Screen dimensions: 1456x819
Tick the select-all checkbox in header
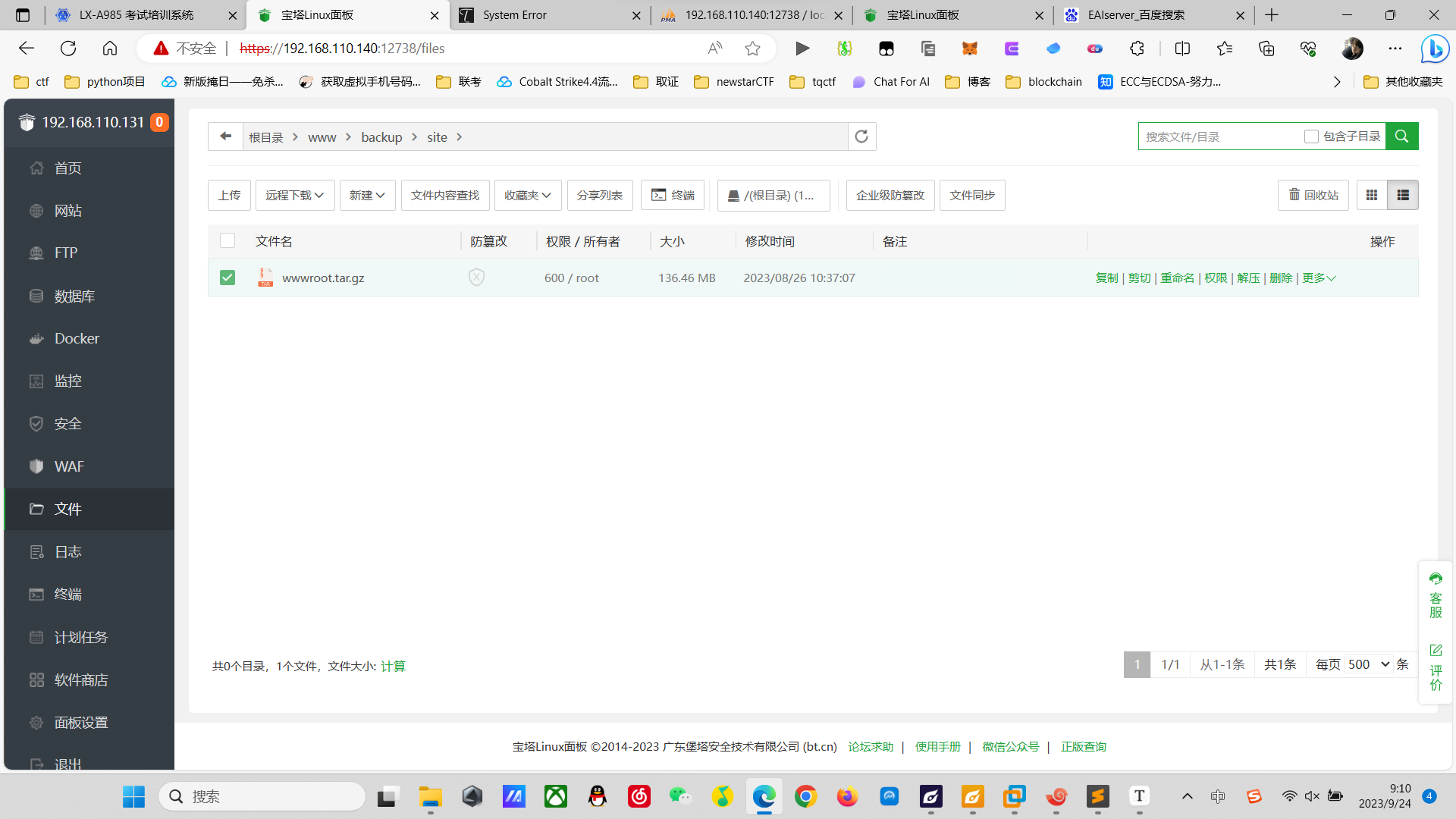pos(227,241)
